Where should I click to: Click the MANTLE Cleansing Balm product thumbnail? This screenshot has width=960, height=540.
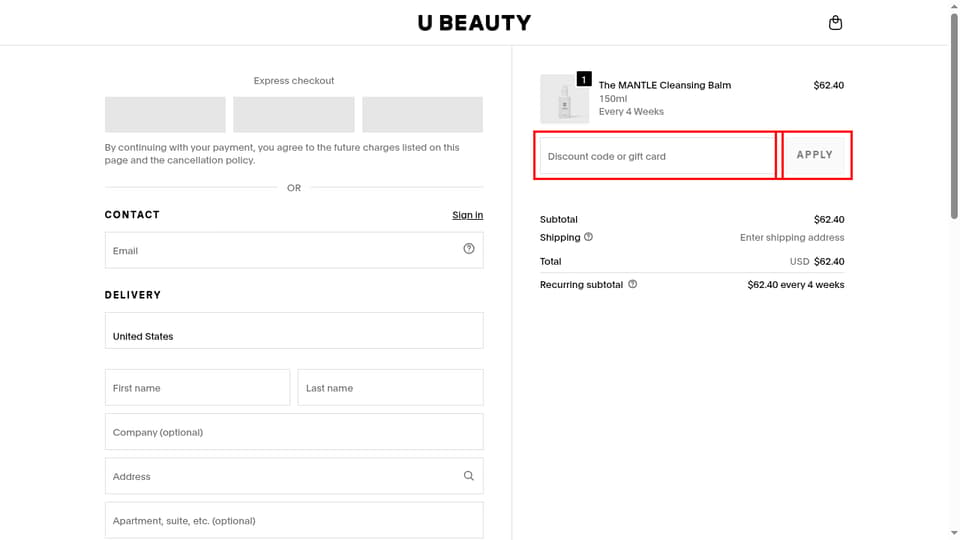[x=564, y=99]
